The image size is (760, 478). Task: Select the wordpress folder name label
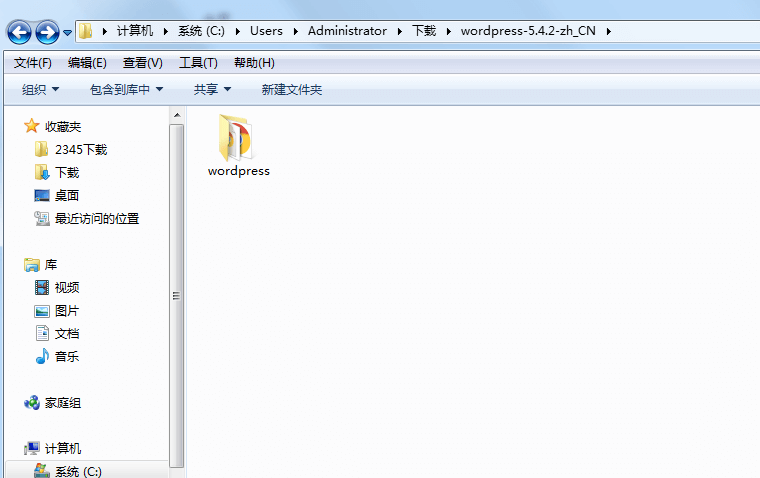click(x=238, y=171)
